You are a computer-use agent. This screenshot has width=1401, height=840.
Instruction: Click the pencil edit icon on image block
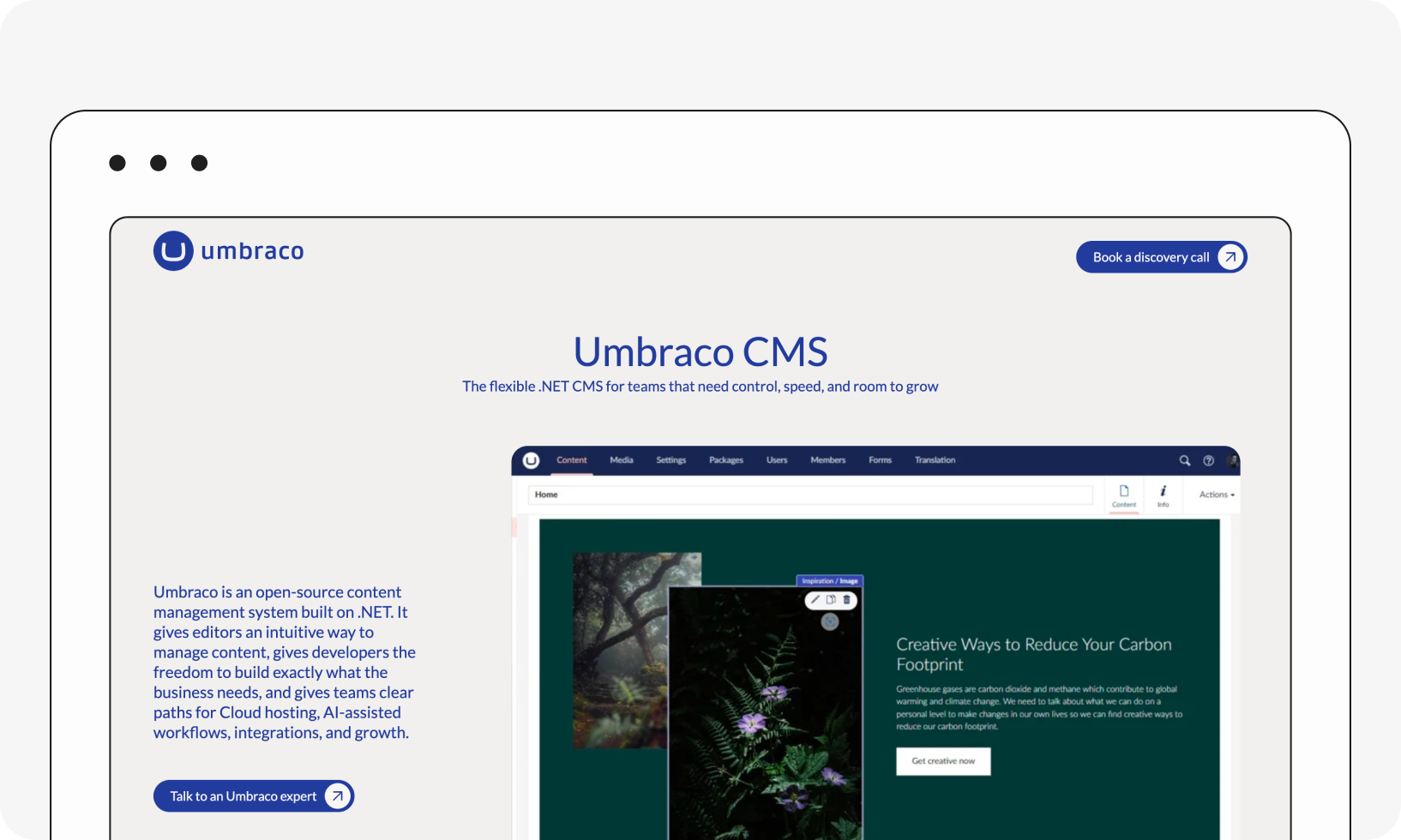pyautogui.click(x=815, y=600)
